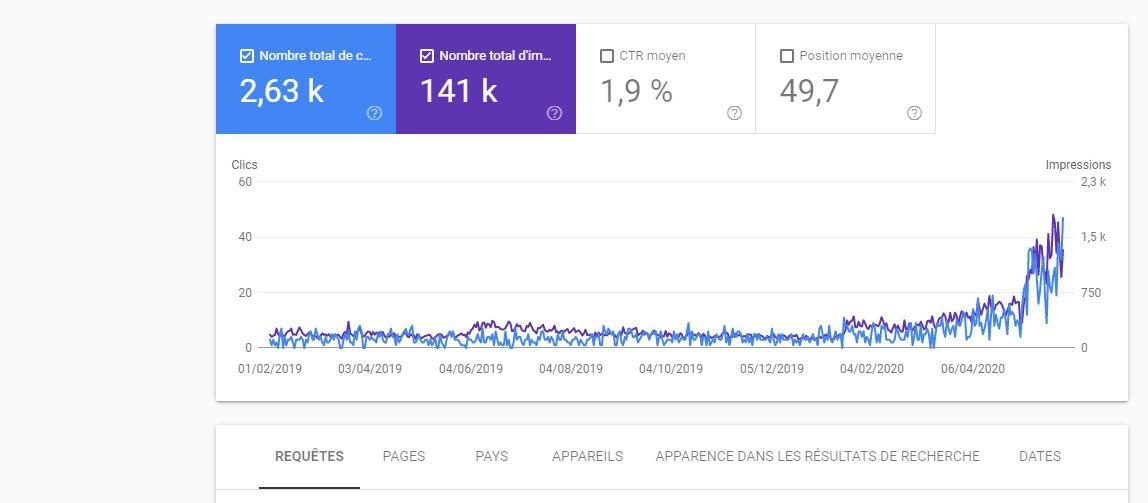Select the Requêtes tab
Viewport: 1148px width, 503px height.
pyautogui.click(x=309, y=456)
